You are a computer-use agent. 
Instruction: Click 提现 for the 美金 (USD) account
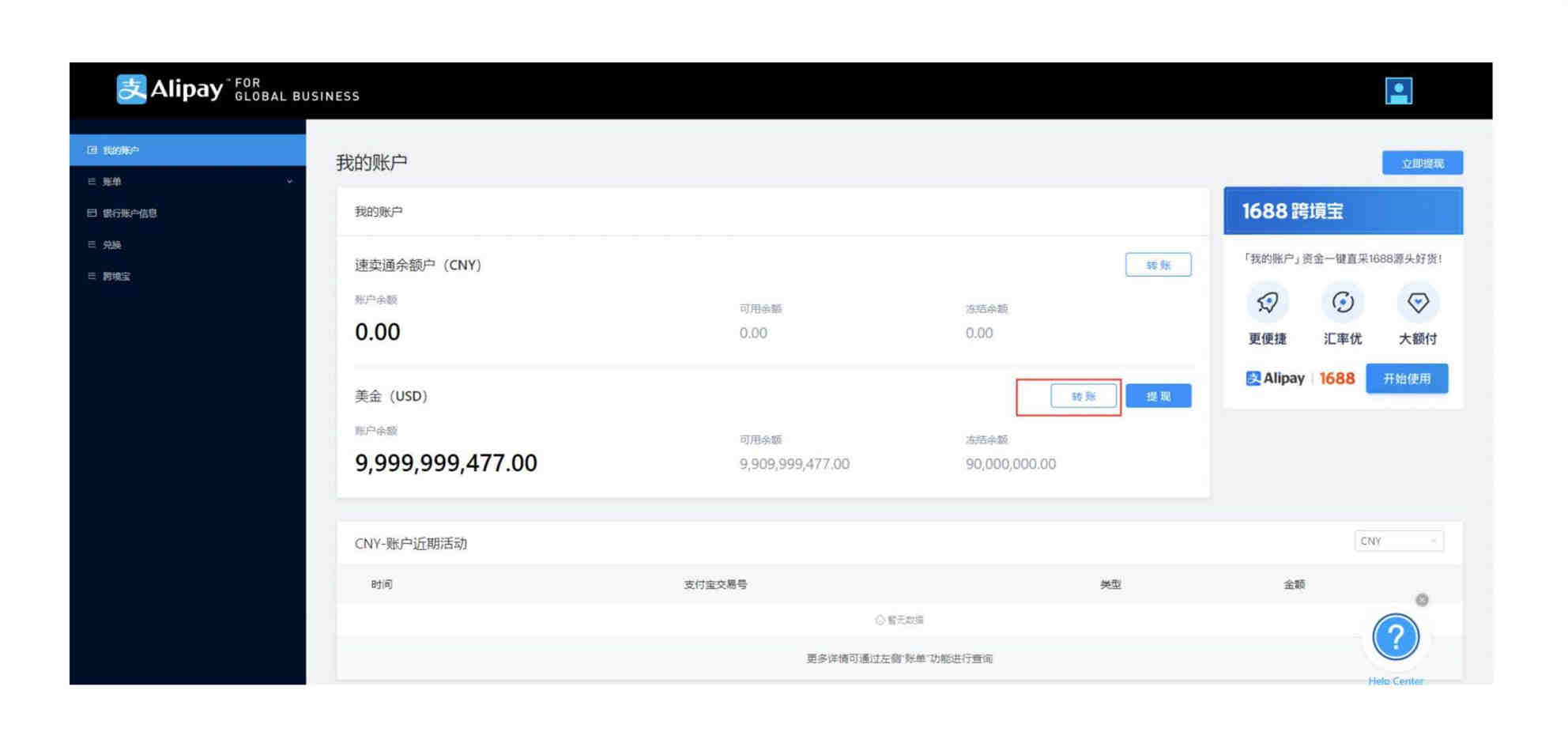[x=1158, y=396]
